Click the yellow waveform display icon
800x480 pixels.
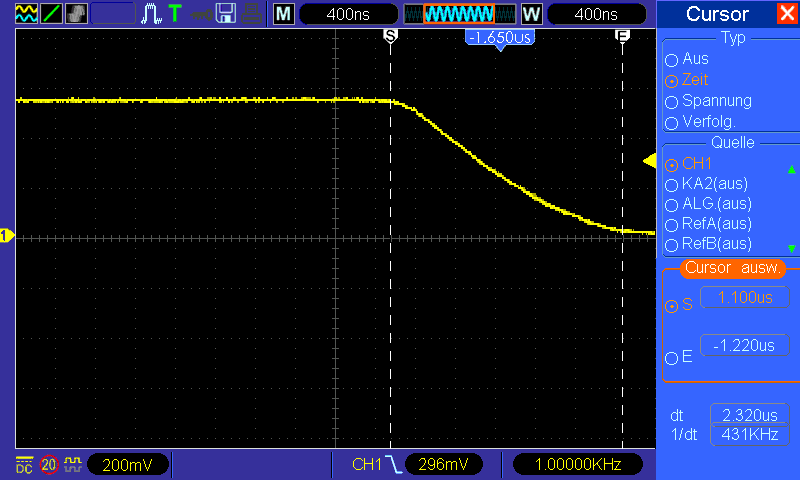[x=26, y=13]
